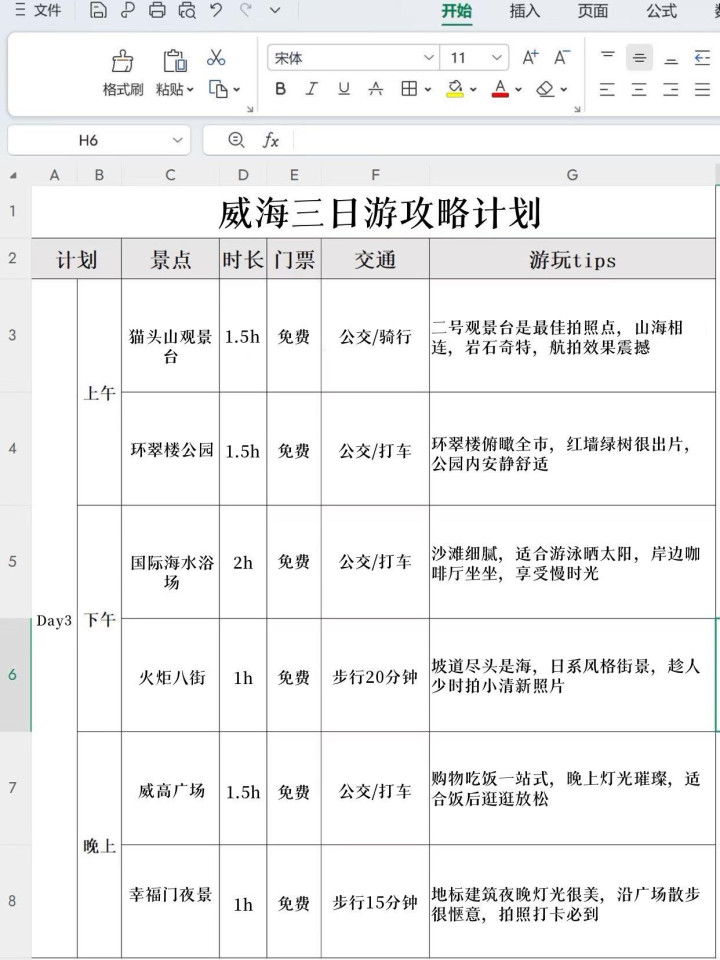Select the cell containing 火炬八街
Viewport: 720px width, 960px height.
pos(171,677)
